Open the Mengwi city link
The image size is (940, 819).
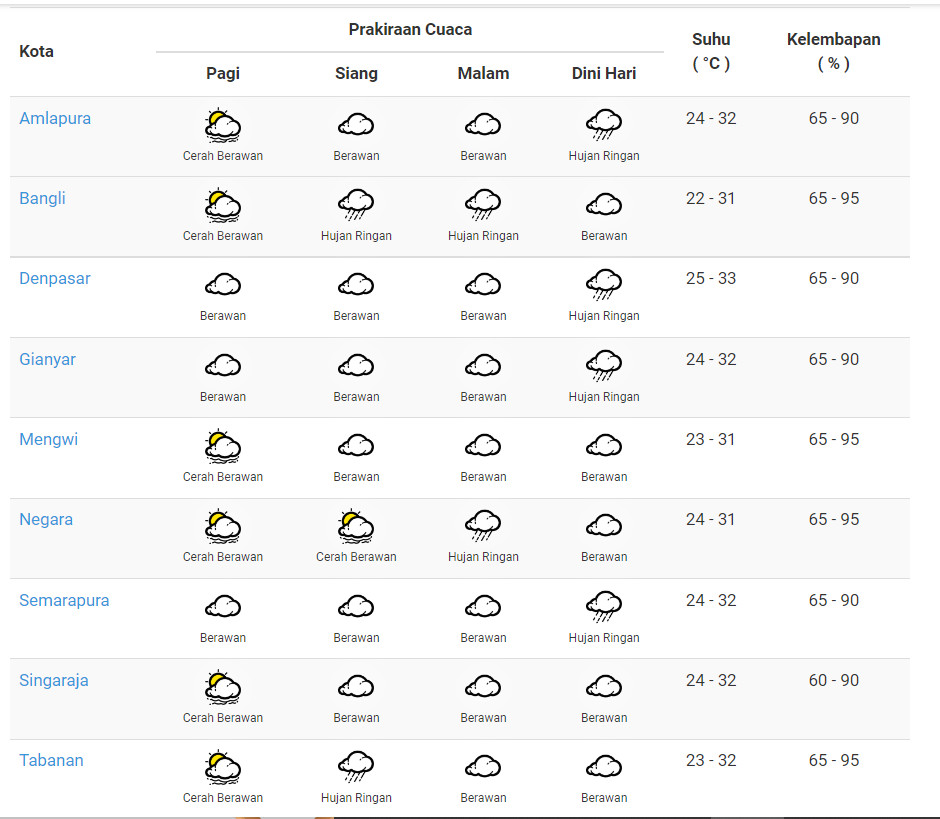(48, 439)
